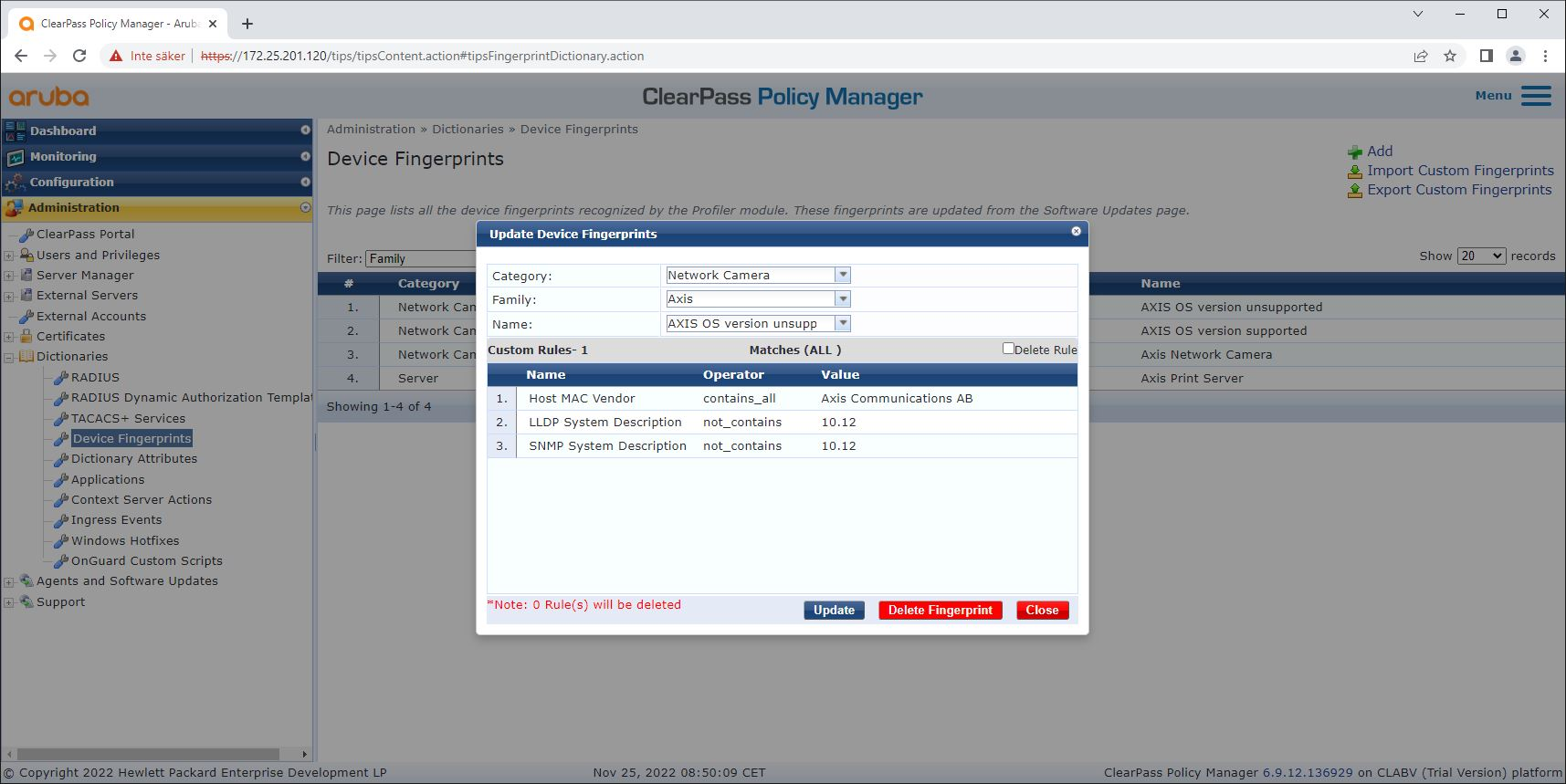This screenshot has height=784, width=1566.
Task: Click the Delete Fingerprint button
Action: coord(940,611)
